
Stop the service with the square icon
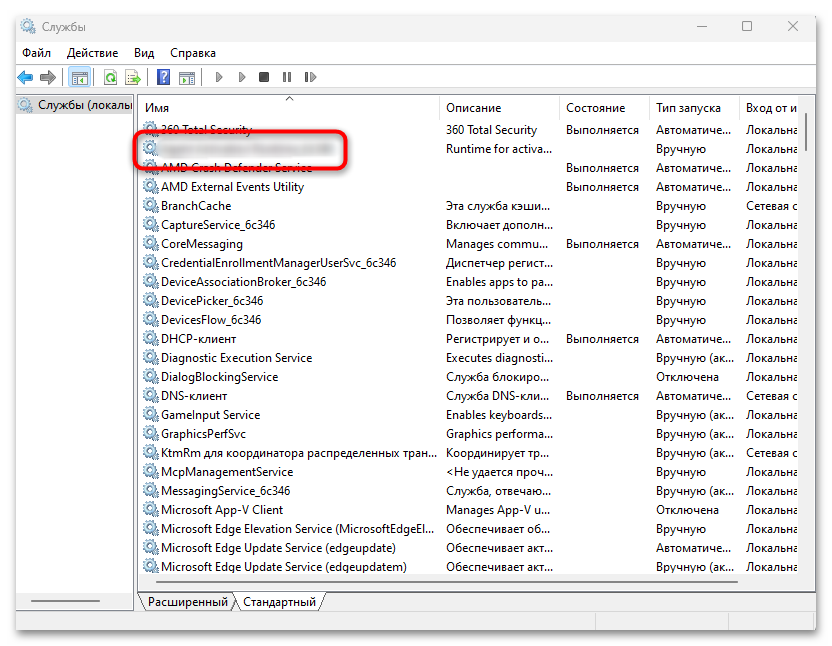[264, 77]
